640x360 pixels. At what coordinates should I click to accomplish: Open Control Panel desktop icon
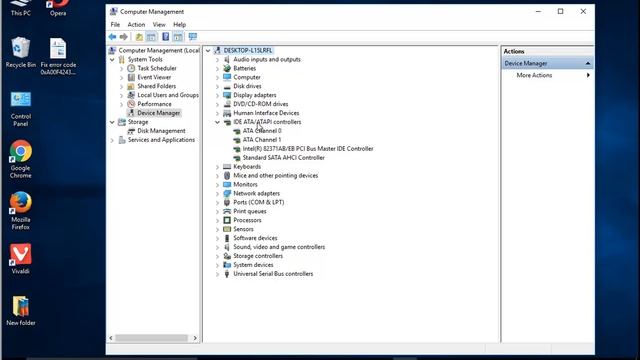coord(20,109)
